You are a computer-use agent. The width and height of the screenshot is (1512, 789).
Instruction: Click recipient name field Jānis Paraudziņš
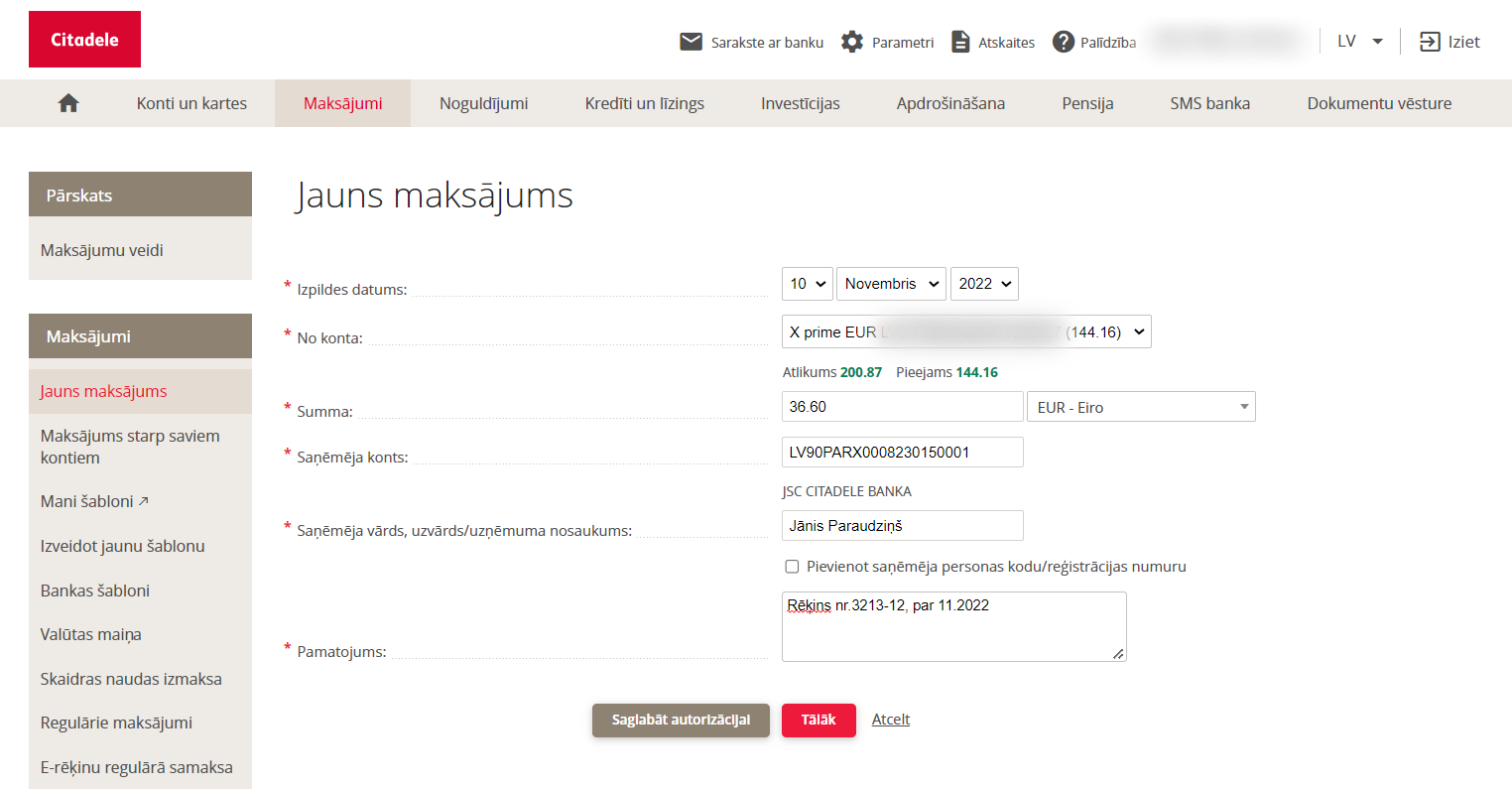pos(903,526)
